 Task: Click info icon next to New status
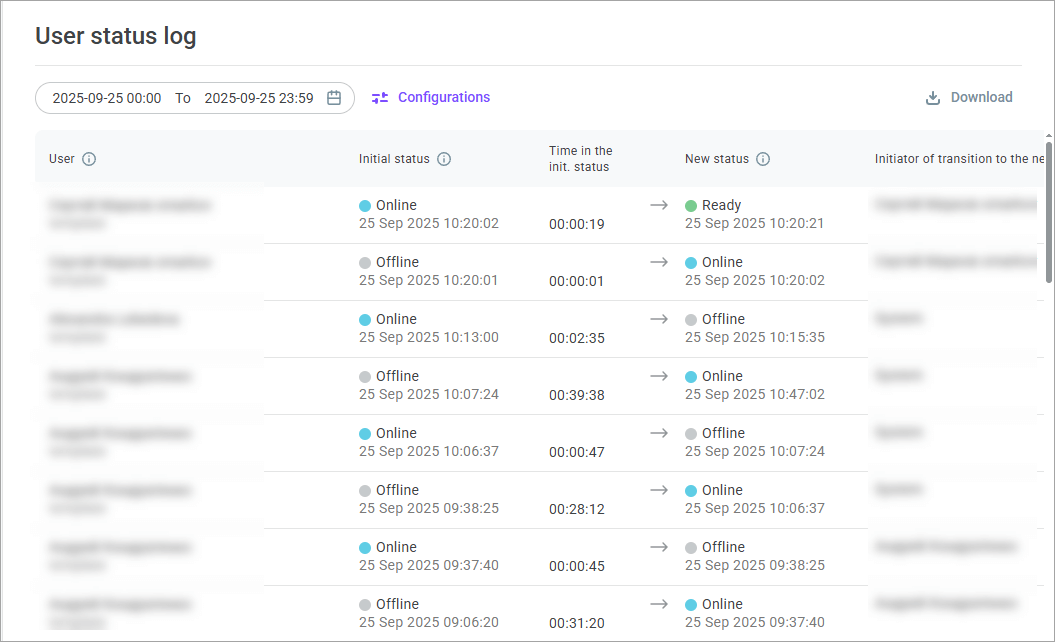click(x=763, y=159)
